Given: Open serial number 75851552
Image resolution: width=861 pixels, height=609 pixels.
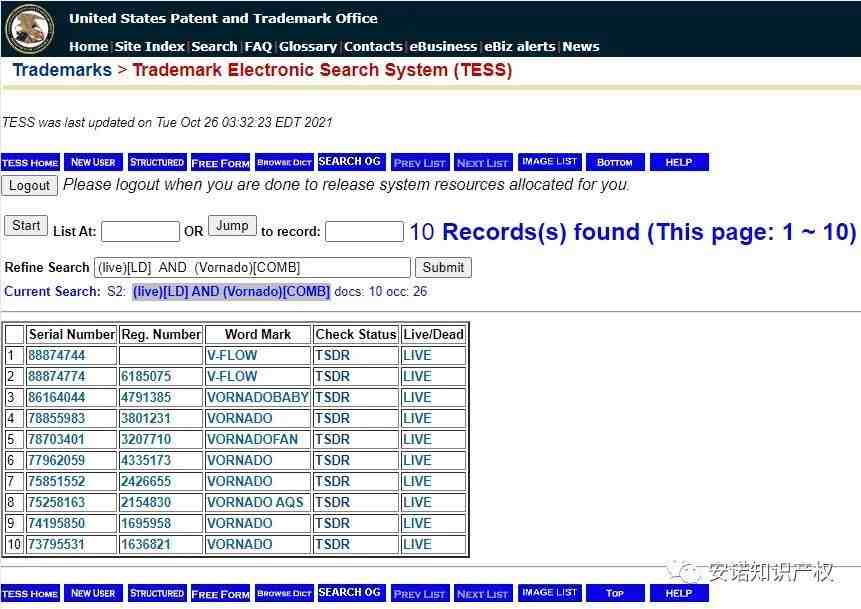Looking at the screenshot, I should click(x=57, y=482).
